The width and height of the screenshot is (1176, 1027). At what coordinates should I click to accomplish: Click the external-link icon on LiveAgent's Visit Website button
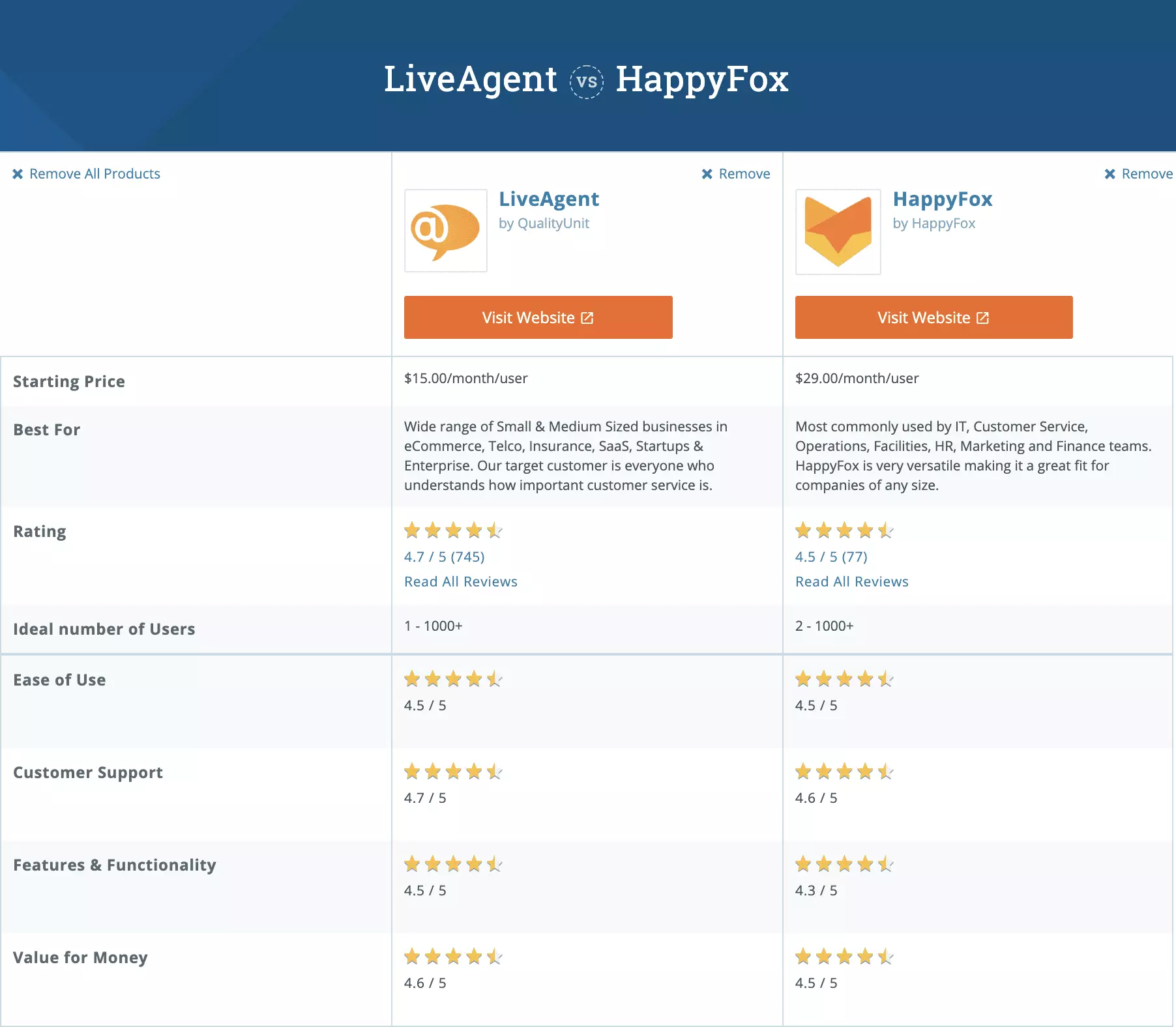pos(587,317)
